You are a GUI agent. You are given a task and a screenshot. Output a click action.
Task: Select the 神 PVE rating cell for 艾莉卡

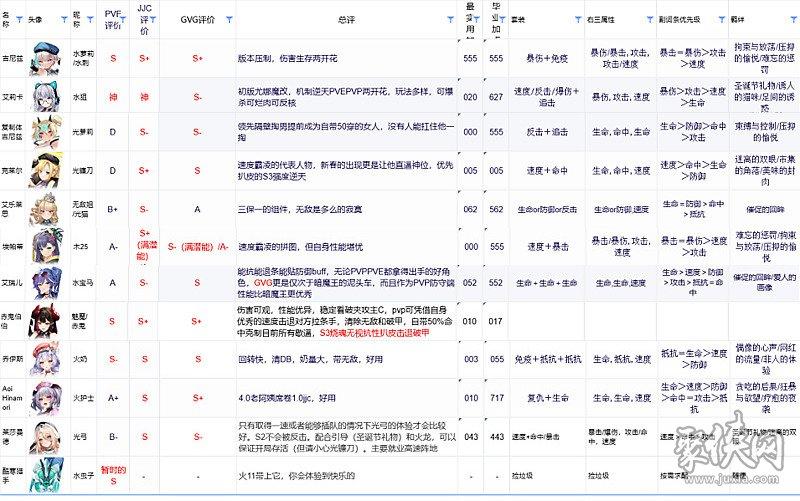point(114,96)
